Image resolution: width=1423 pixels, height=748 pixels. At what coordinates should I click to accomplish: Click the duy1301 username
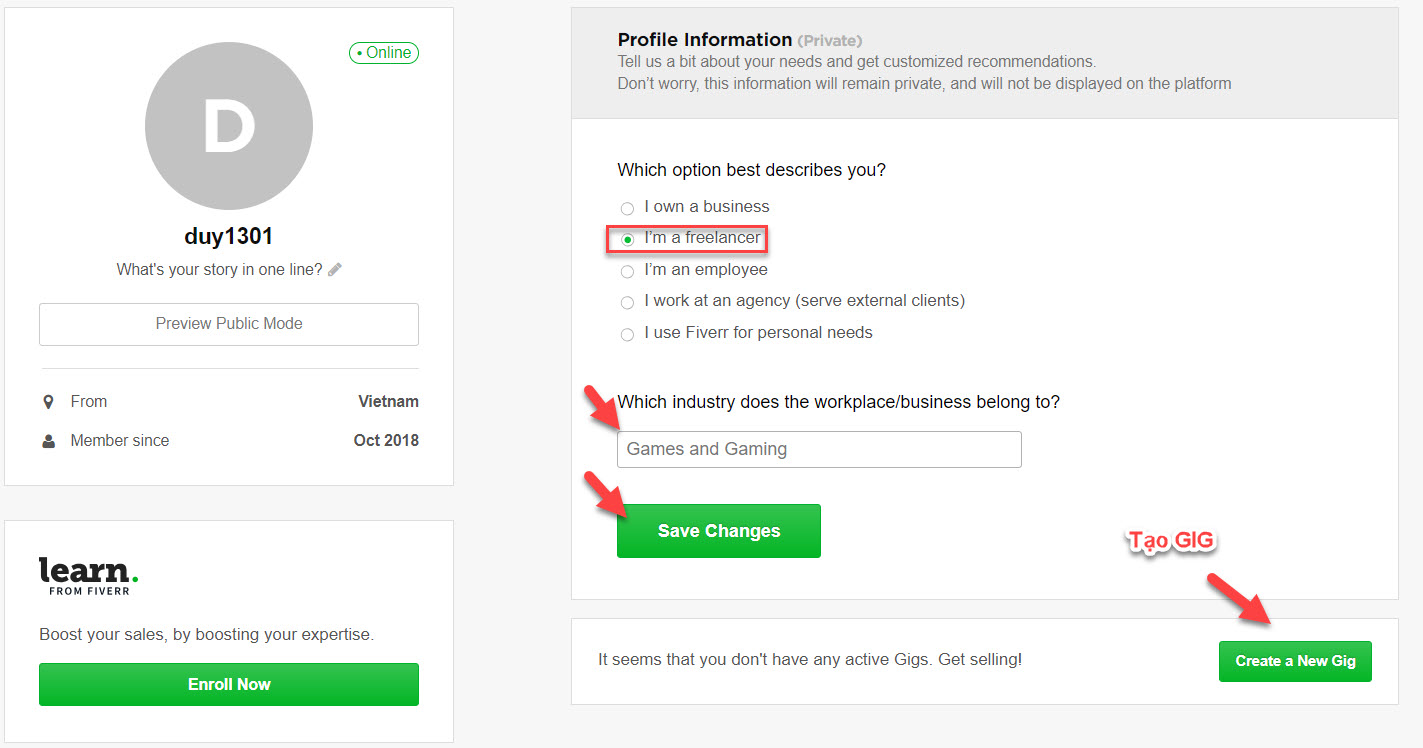tap(229, 236)
